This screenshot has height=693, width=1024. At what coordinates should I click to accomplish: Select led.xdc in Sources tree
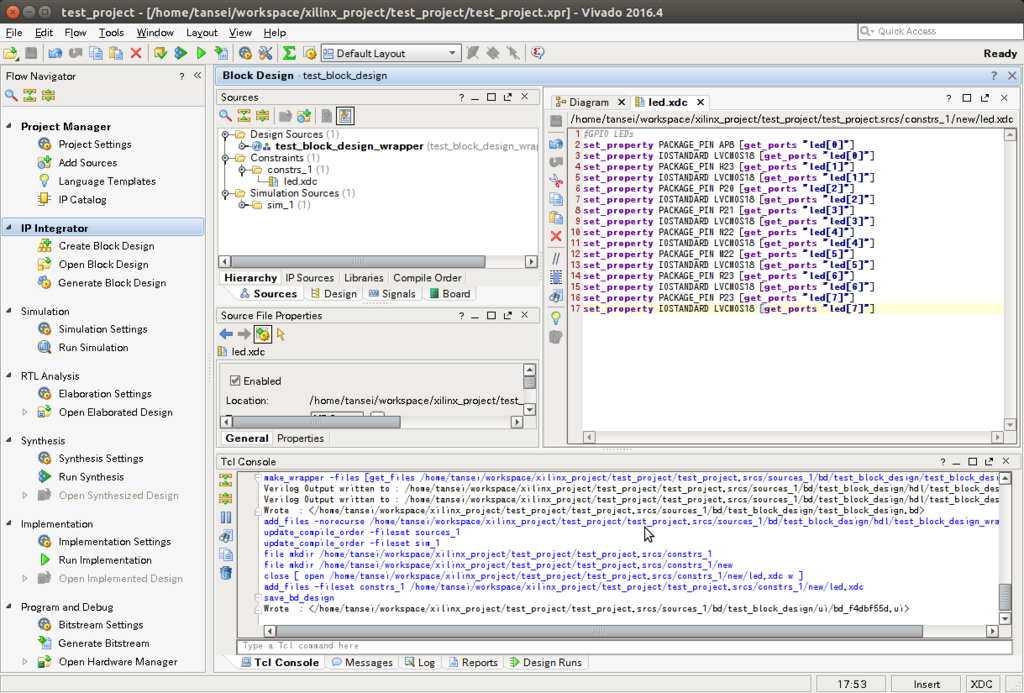tap(300, 182)
